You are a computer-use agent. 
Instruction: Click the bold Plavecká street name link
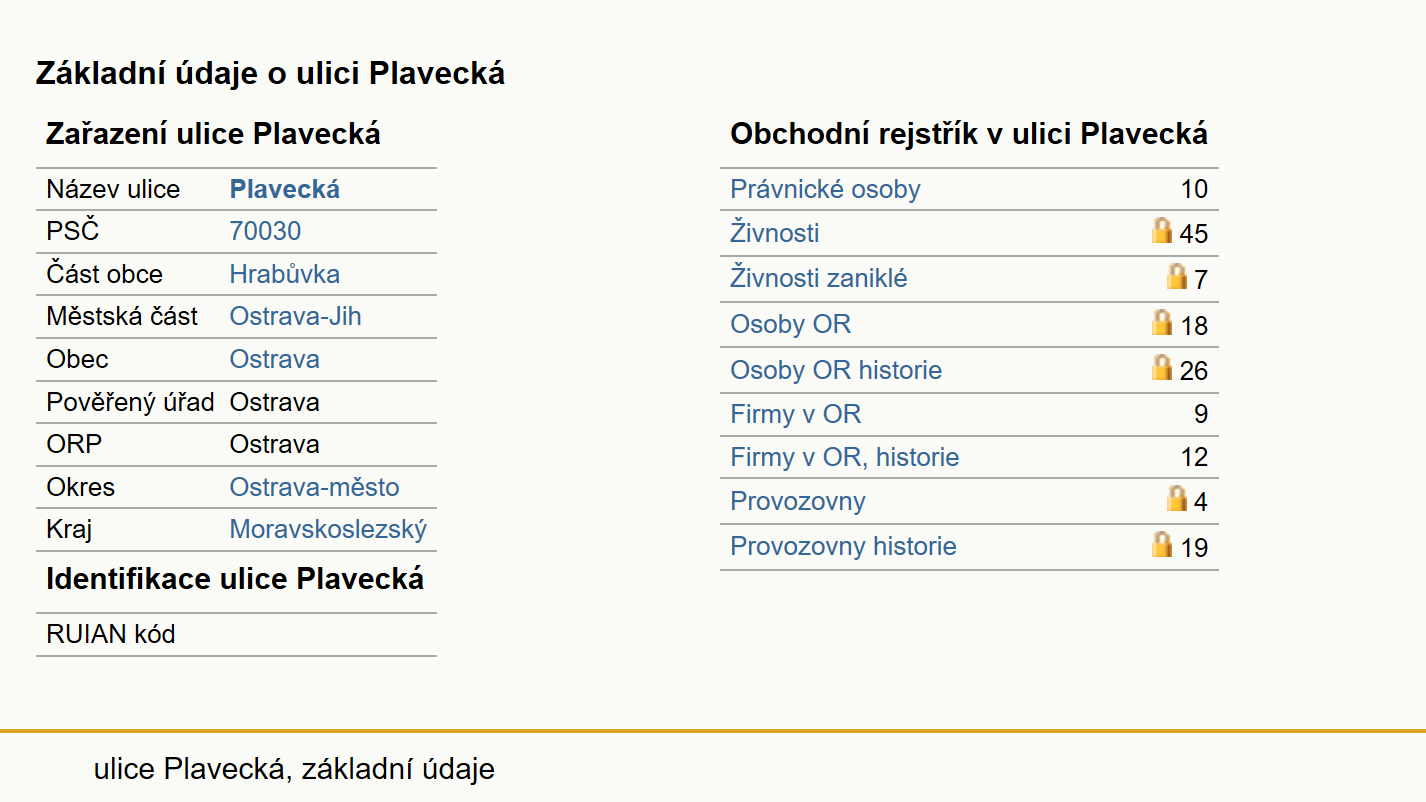[285, 189]
